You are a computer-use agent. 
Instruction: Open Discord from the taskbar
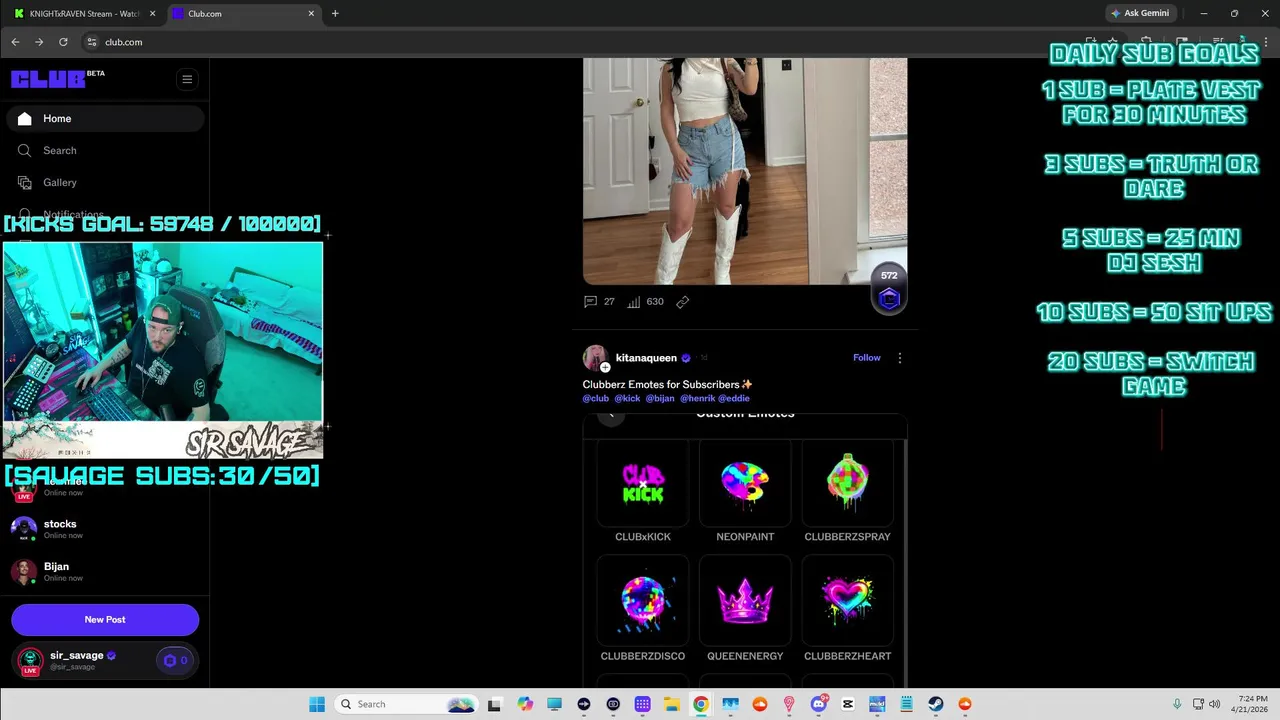[x=819, y=704]
